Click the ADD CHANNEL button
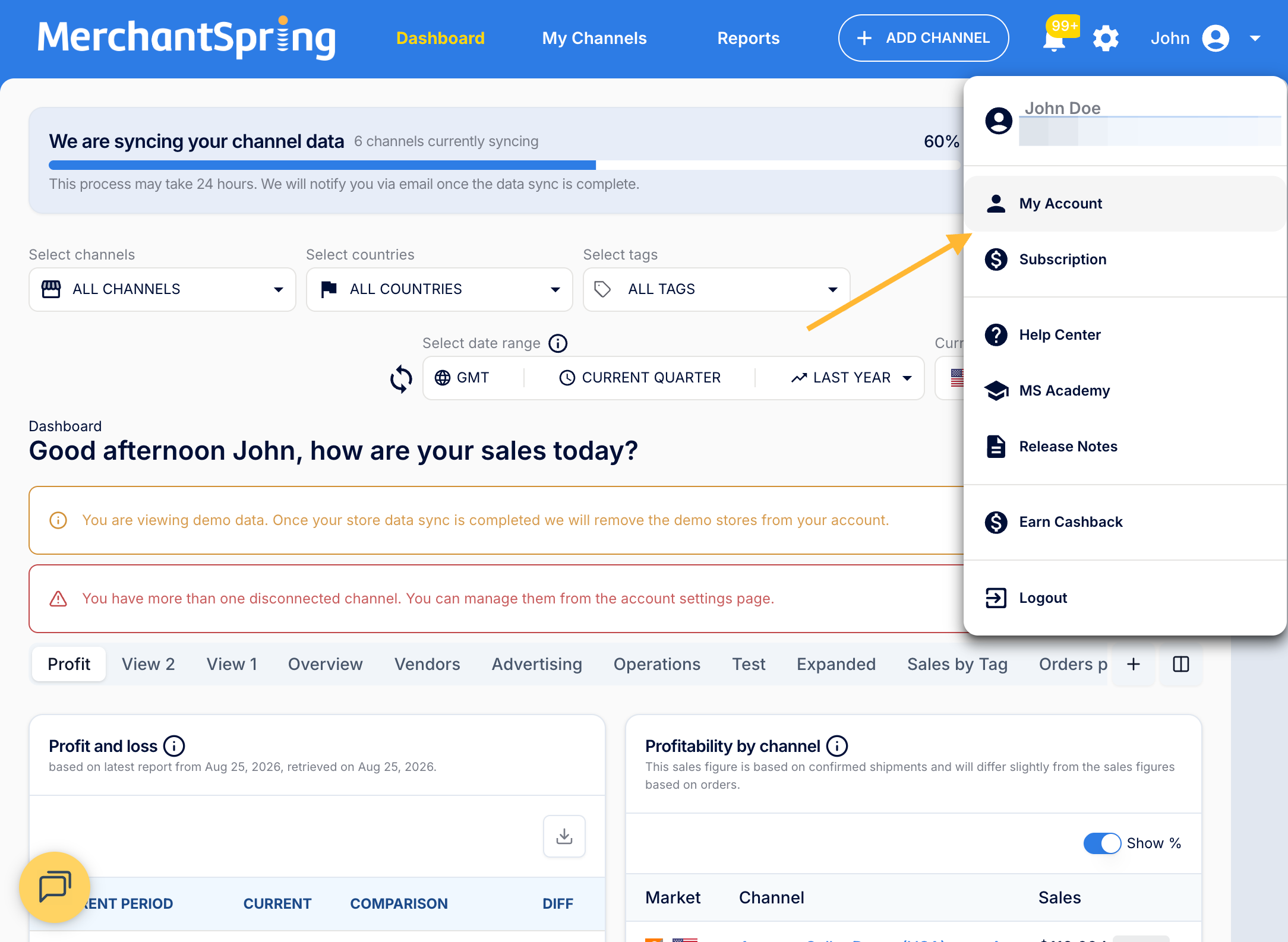1288x942 pixels. click(x=923, y=38)
